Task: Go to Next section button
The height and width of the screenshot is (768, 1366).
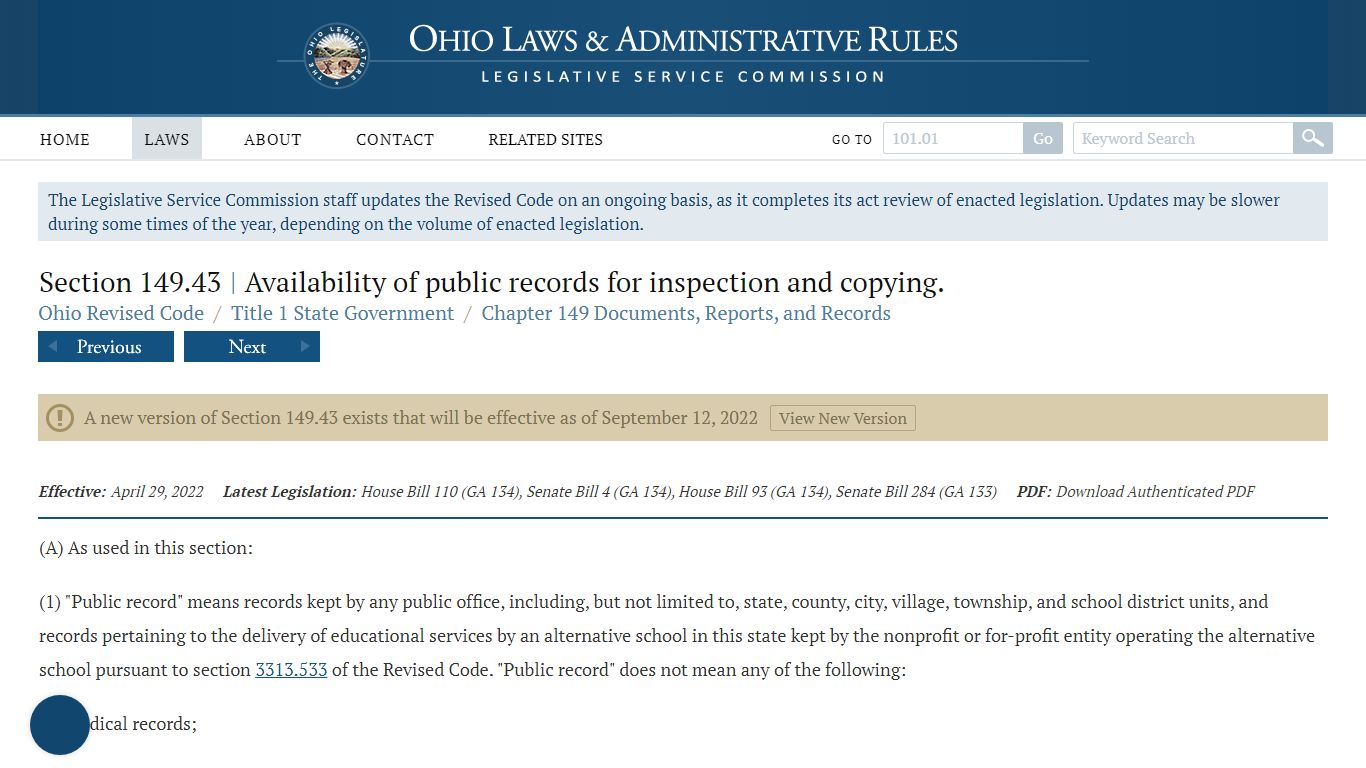Action: tap(252, 347)
